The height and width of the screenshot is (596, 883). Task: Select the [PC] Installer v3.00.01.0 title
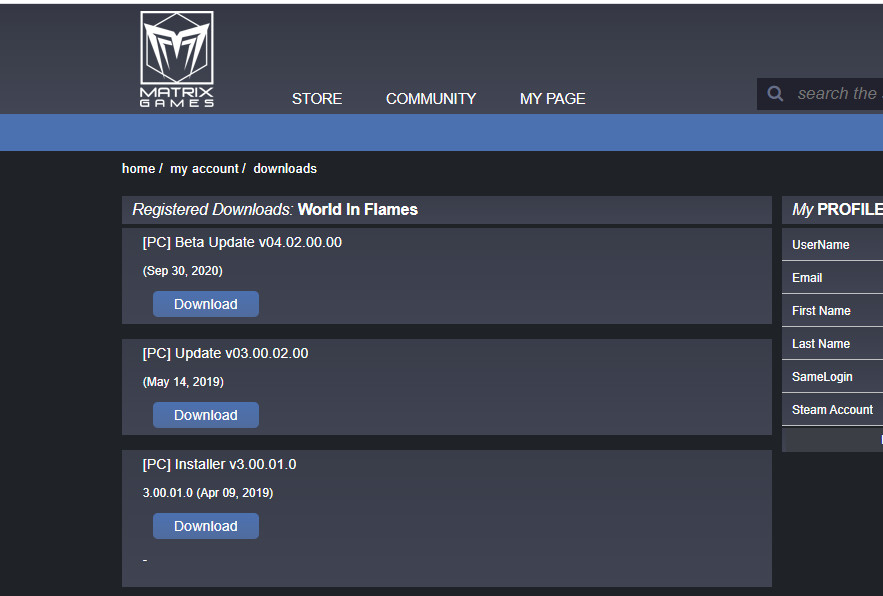click(x=219, y=464)
